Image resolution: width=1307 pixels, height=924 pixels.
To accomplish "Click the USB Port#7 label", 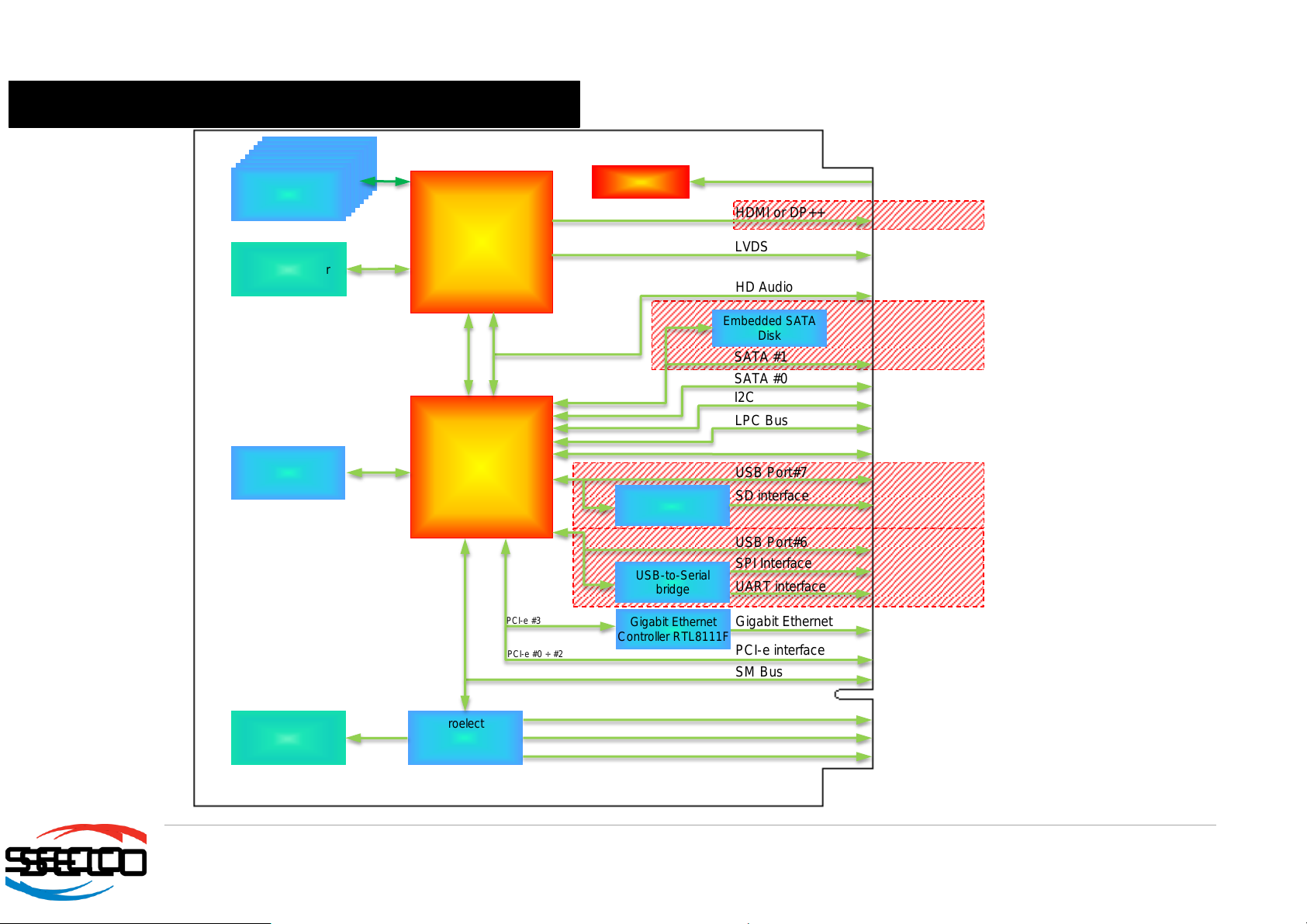I will 771,472.
